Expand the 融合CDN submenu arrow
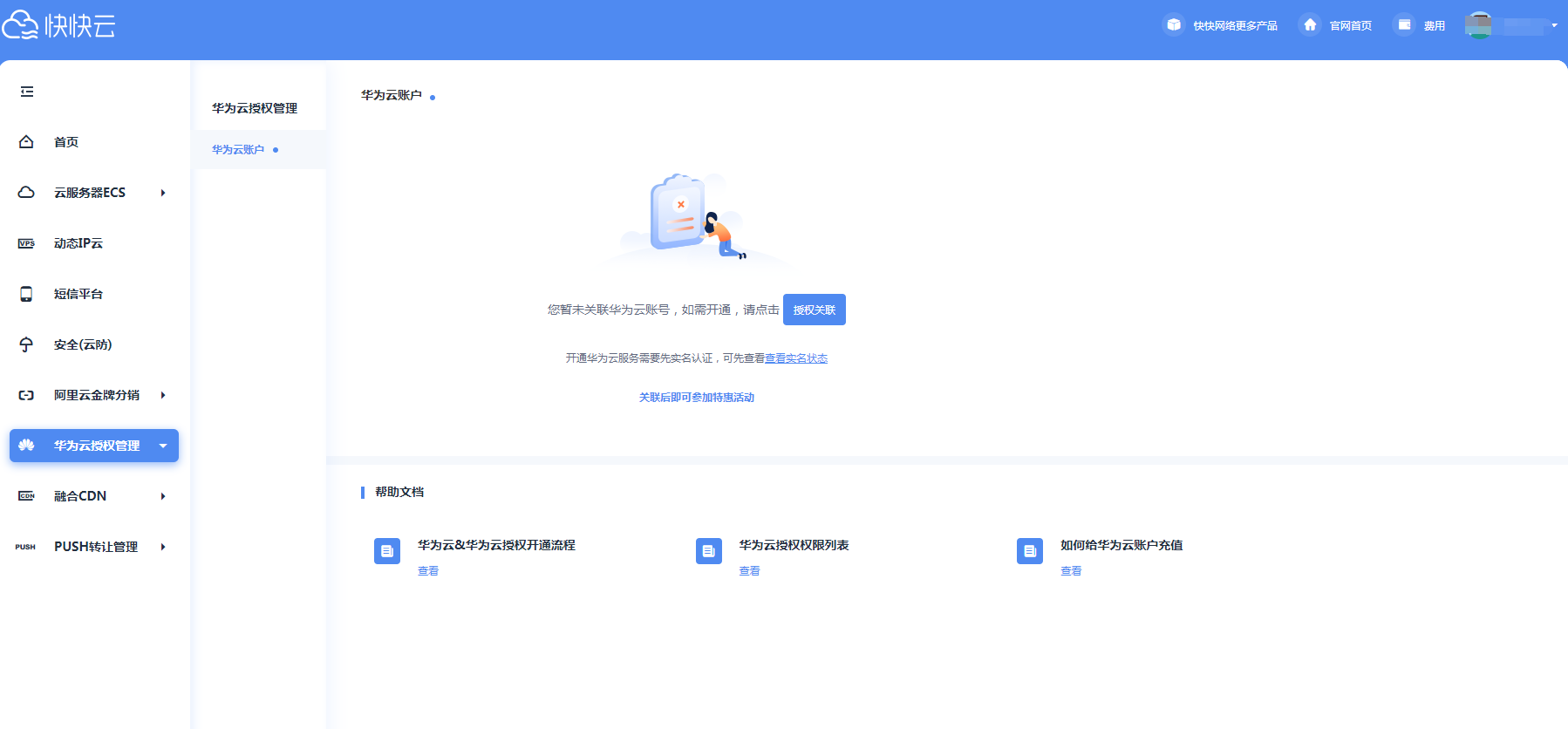The image size is (1568, 729). click(163, 496)
